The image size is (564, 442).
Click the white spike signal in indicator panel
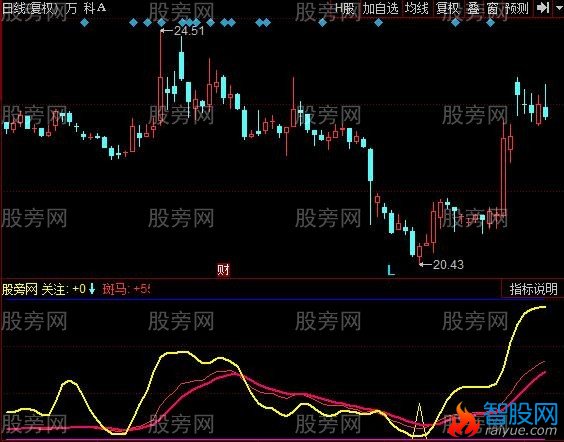(419, 420)
